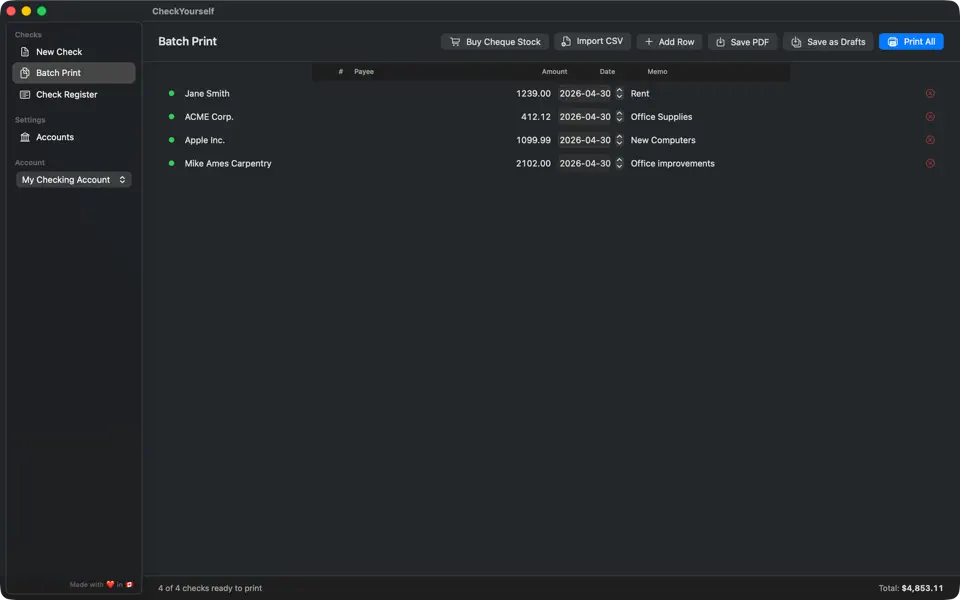Click the Save PDF download icon

tap(721, 42)
